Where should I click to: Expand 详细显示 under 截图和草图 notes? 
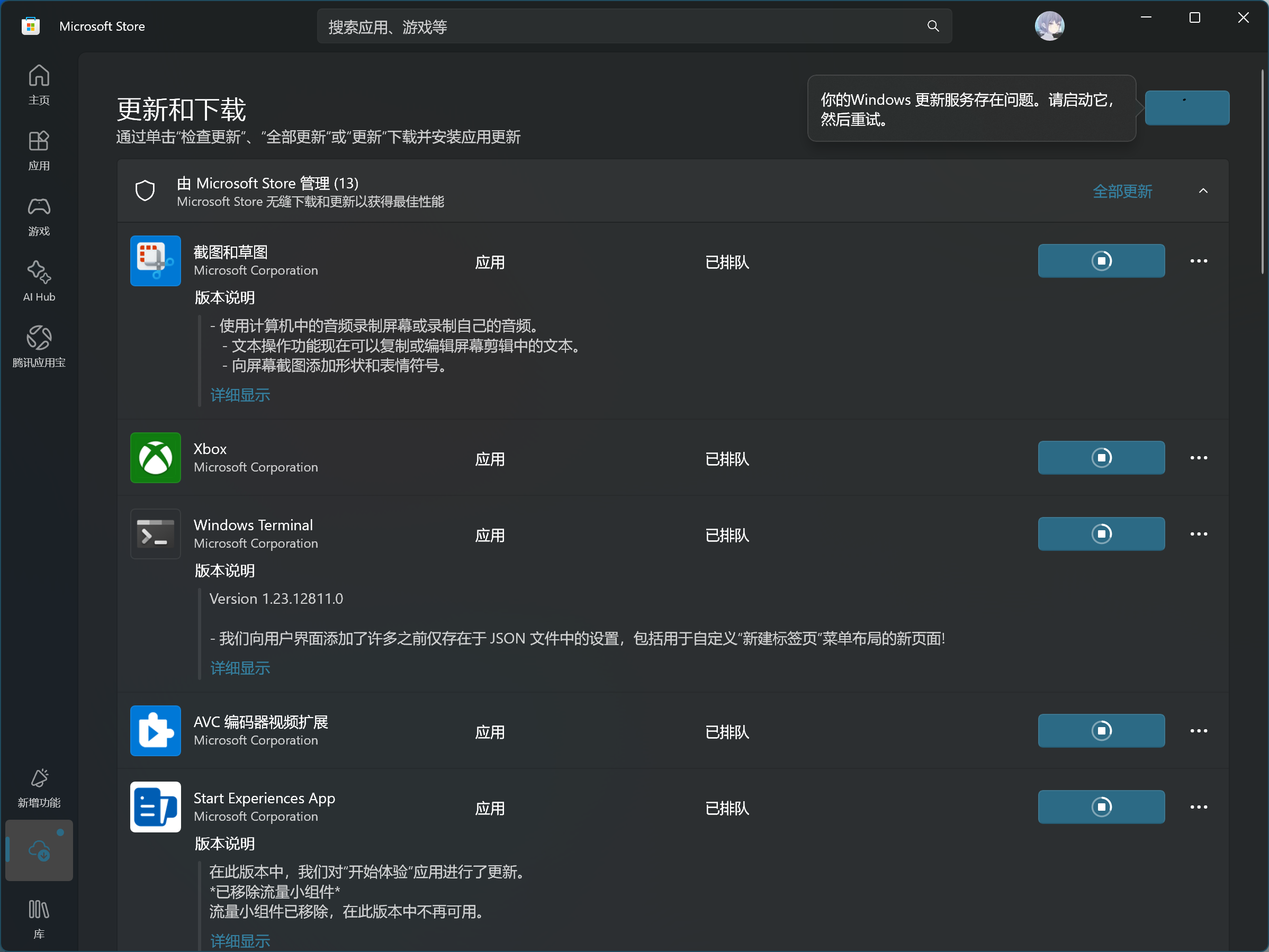(240, 395)
